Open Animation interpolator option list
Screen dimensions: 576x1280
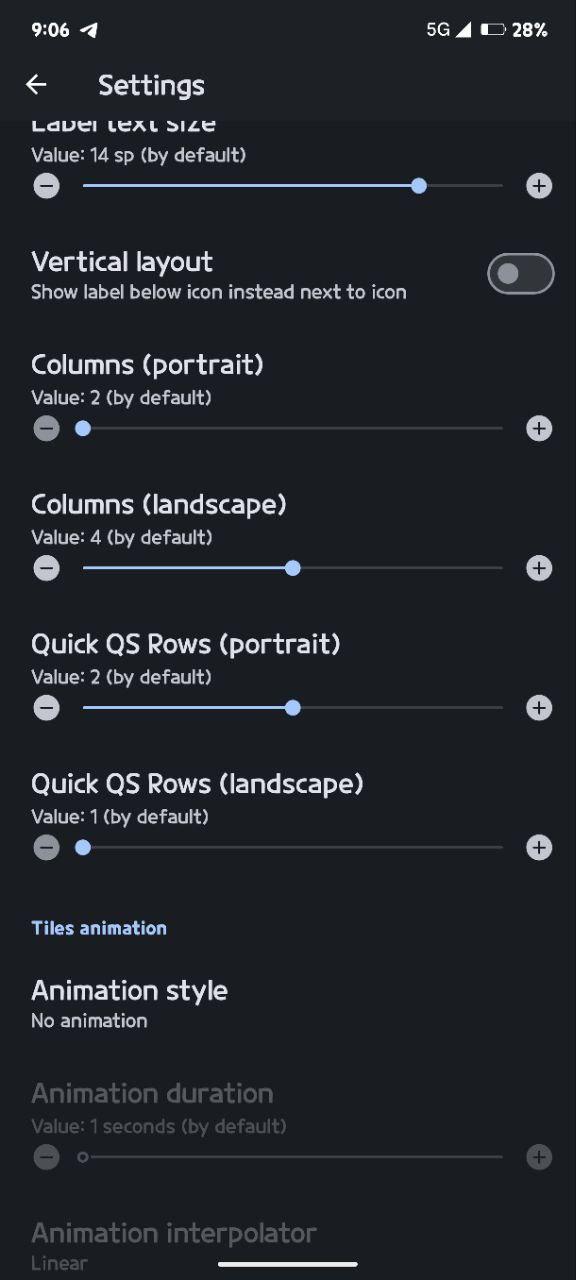coord(288,1245)
